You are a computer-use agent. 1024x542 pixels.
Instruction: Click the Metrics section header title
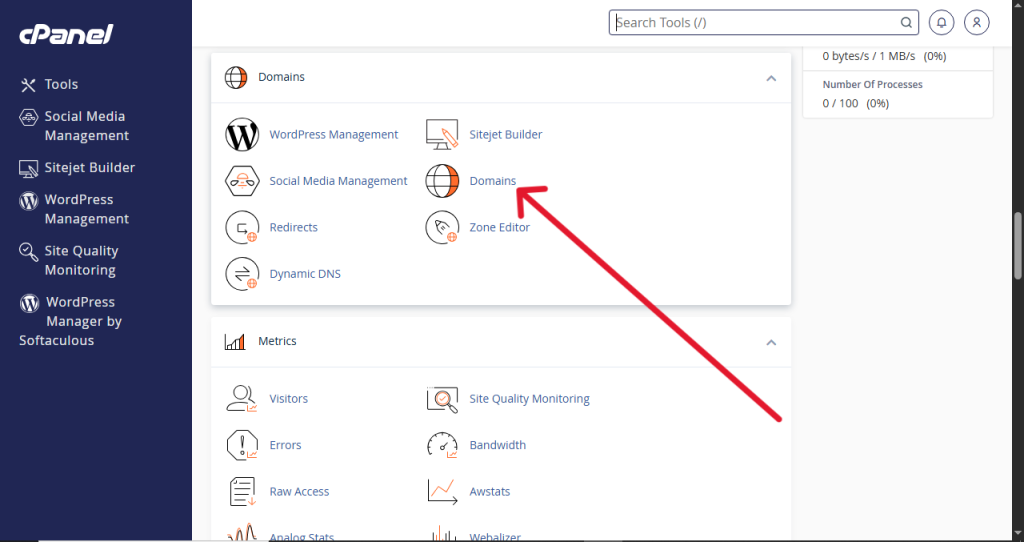(x=278, y=341)
